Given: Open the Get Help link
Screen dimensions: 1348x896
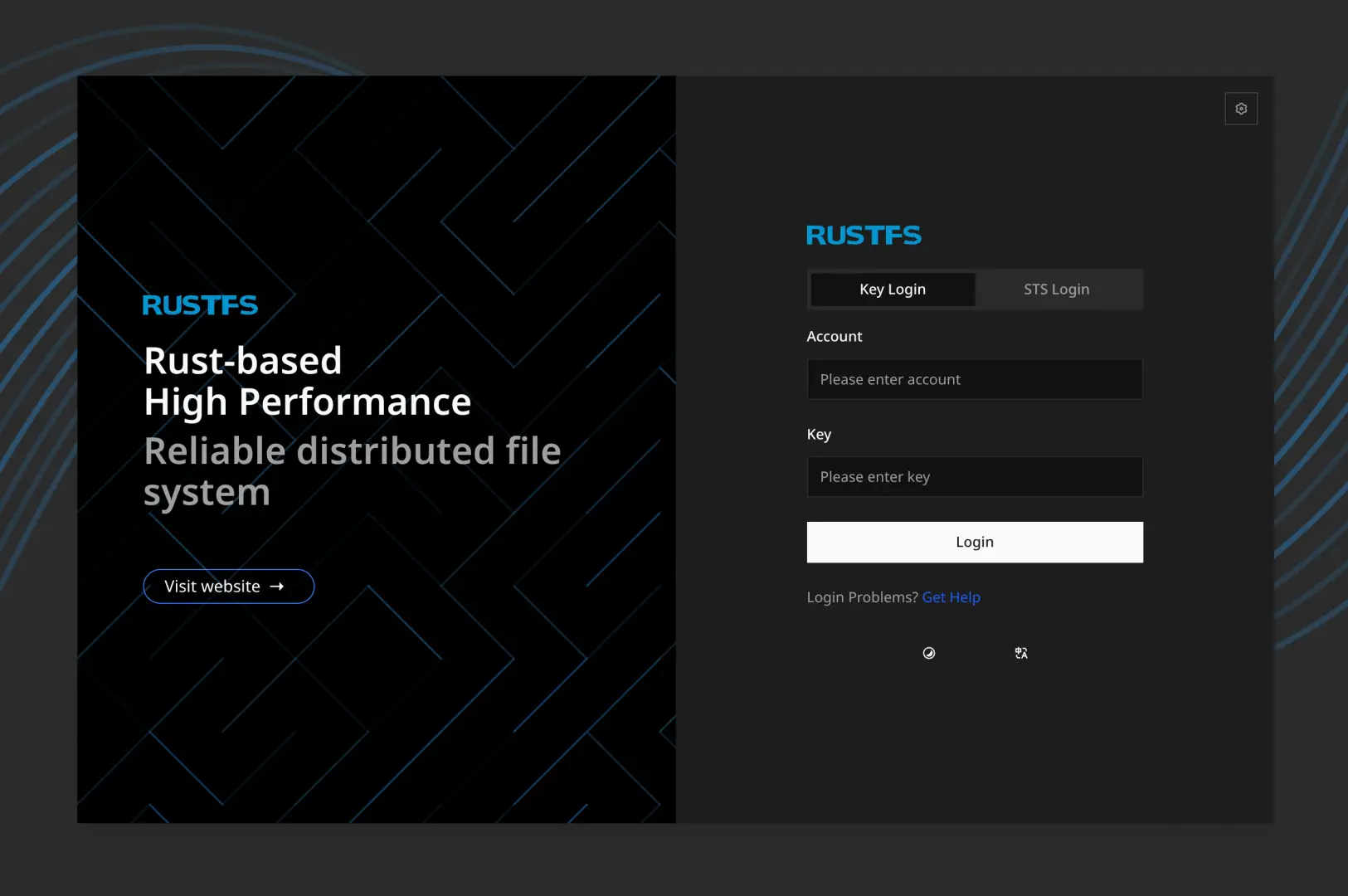Looking at the screenshot, I should 951,597.
